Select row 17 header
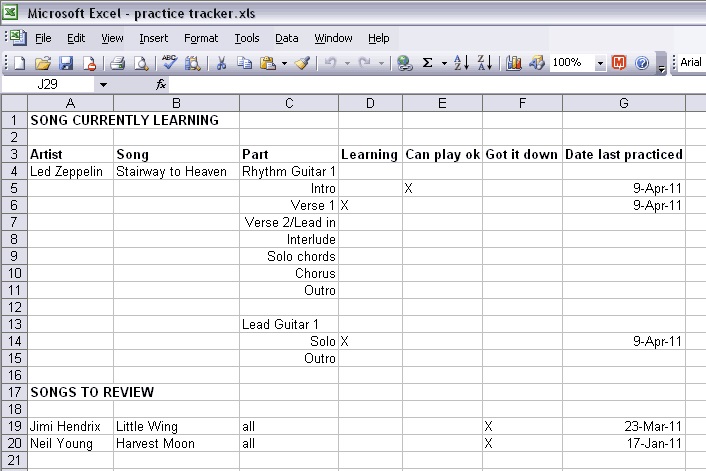The image size is (706, 471). (x=14, y=392)
